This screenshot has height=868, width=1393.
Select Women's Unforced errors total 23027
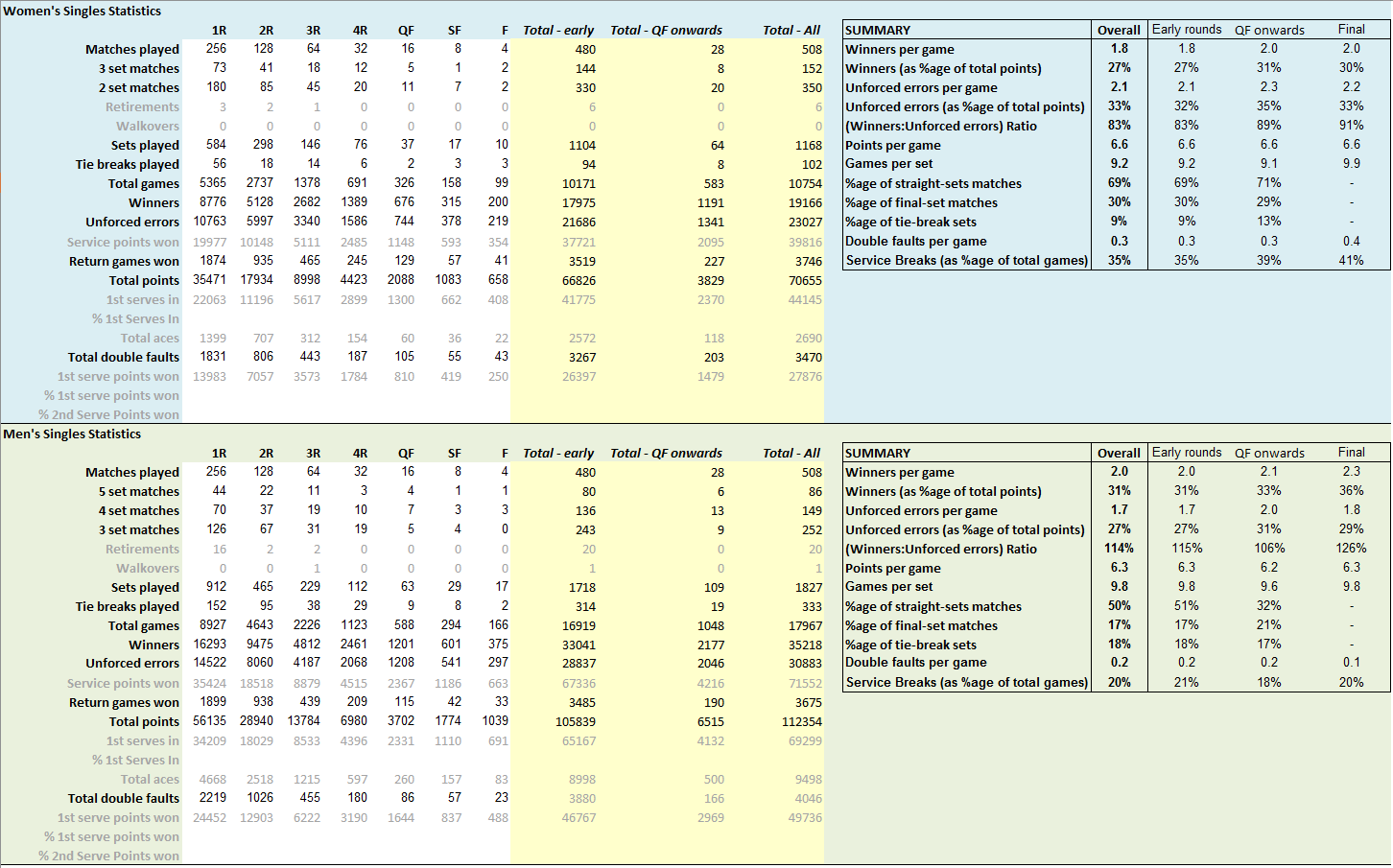point(805,223)
